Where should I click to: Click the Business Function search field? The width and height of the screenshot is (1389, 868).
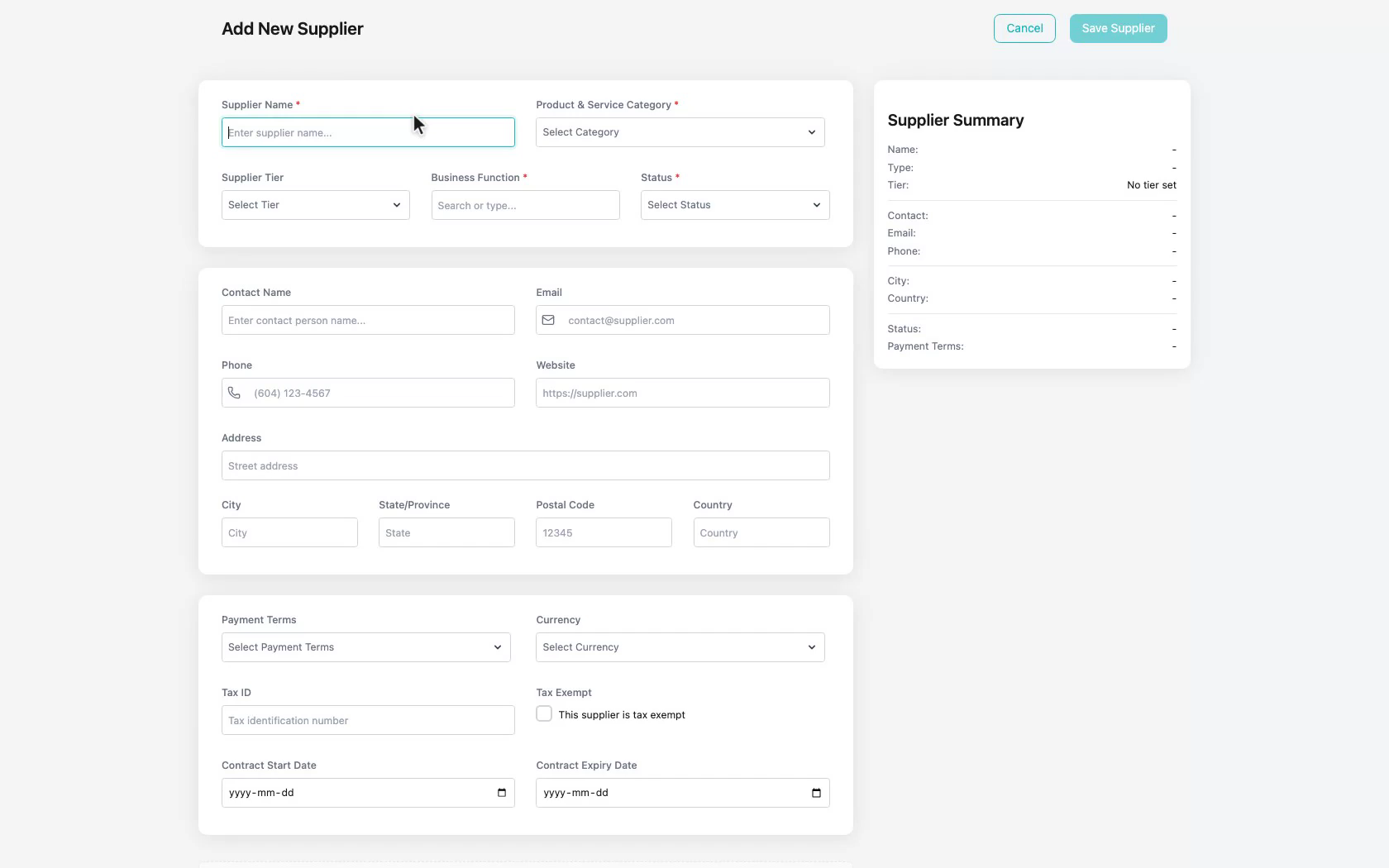tap(525, 205)
